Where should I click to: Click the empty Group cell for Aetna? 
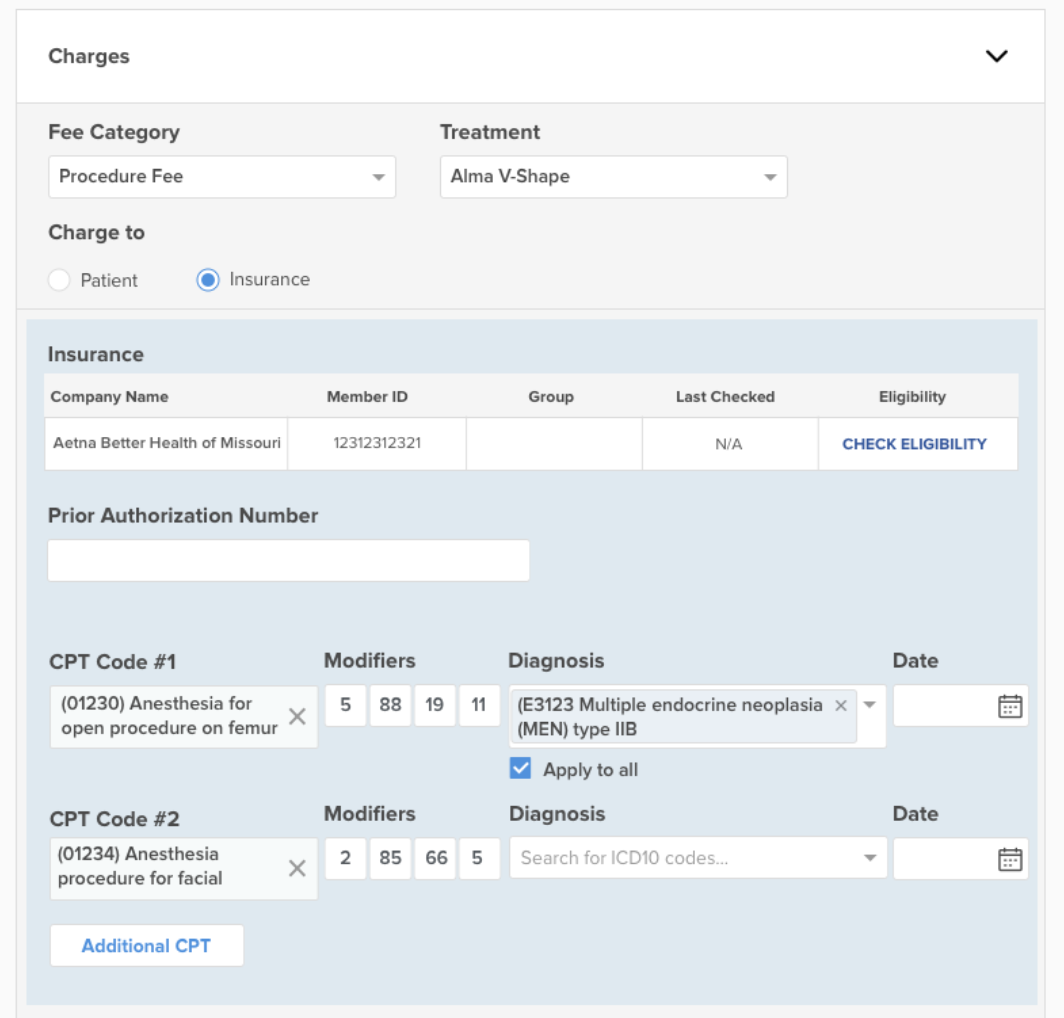click(554, 443)
